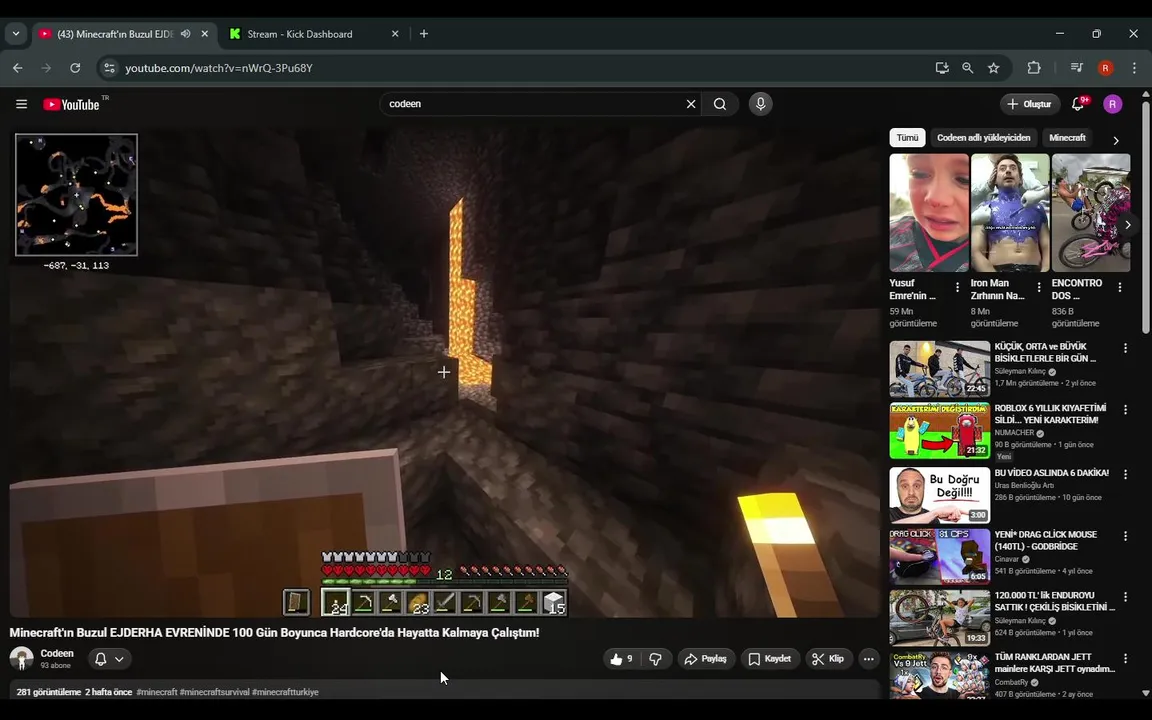The image size is (1152, 720).
Task: View site information icon in address bar
Action: click(109, 68)
